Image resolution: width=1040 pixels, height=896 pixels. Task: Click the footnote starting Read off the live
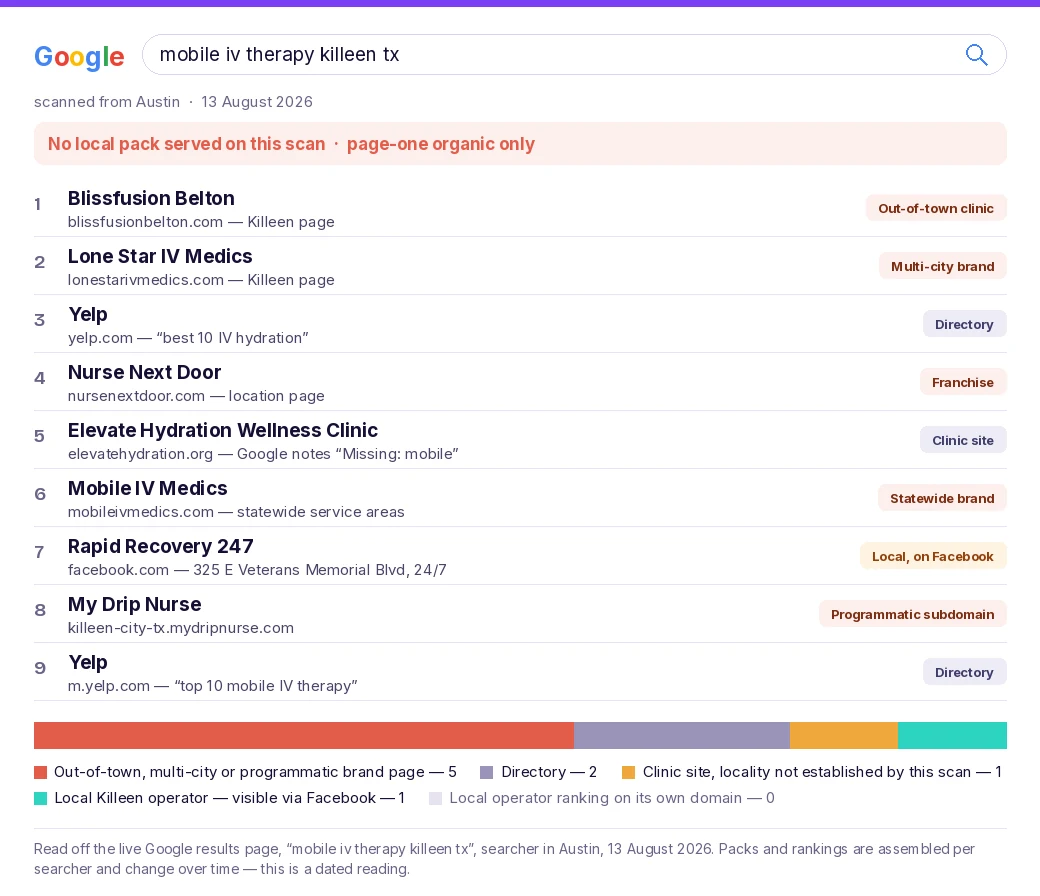(505, 859)
